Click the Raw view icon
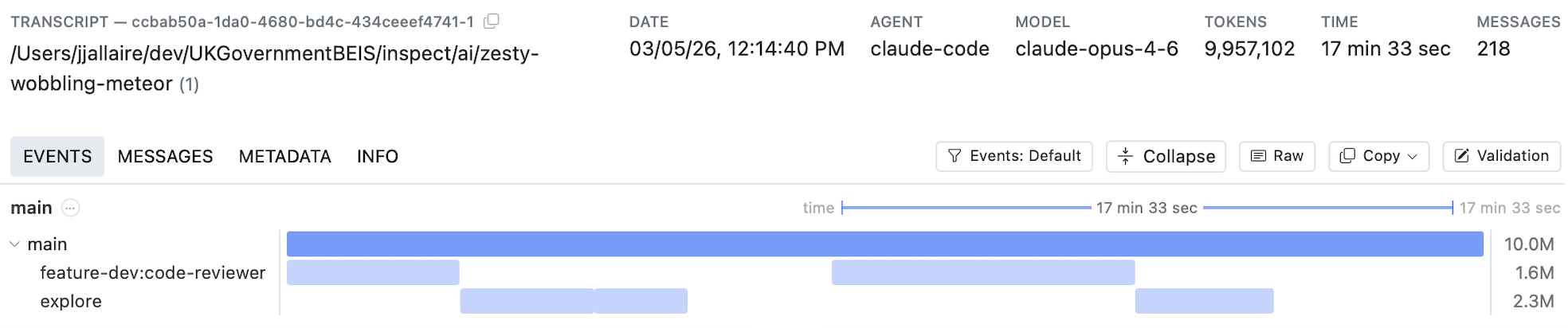Image resolution: width=1568 pixels, height=328 pixels. pos(1258,156)
